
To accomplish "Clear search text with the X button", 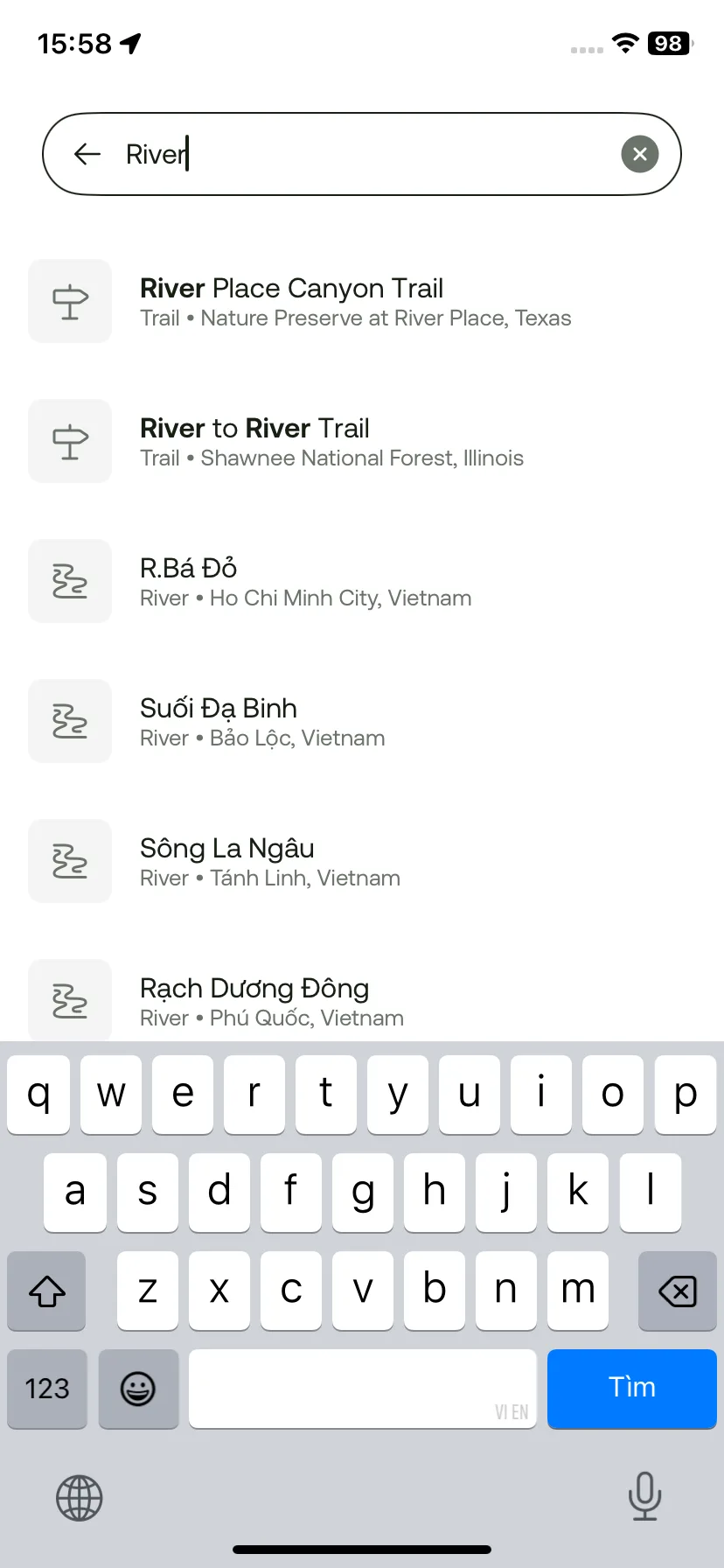I will click(639, 154).
